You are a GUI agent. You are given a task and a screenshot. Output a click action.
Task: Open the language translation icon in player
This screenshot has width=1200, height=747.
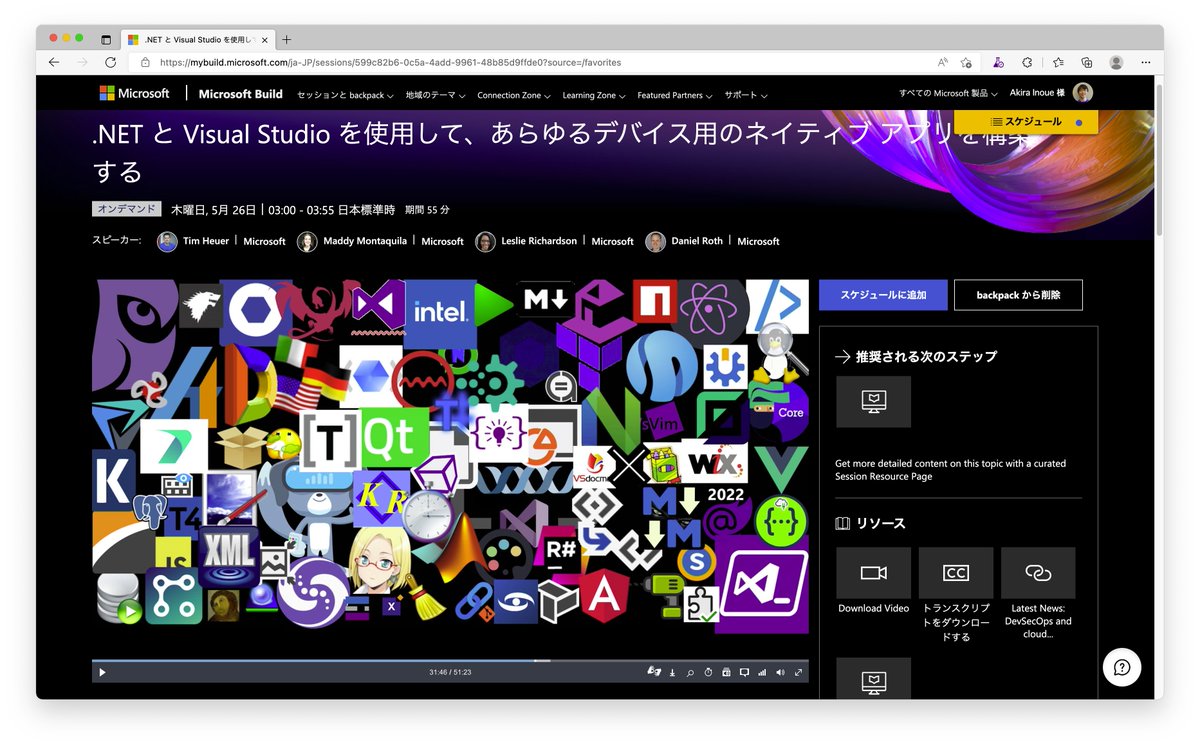[x=654, y=672]
